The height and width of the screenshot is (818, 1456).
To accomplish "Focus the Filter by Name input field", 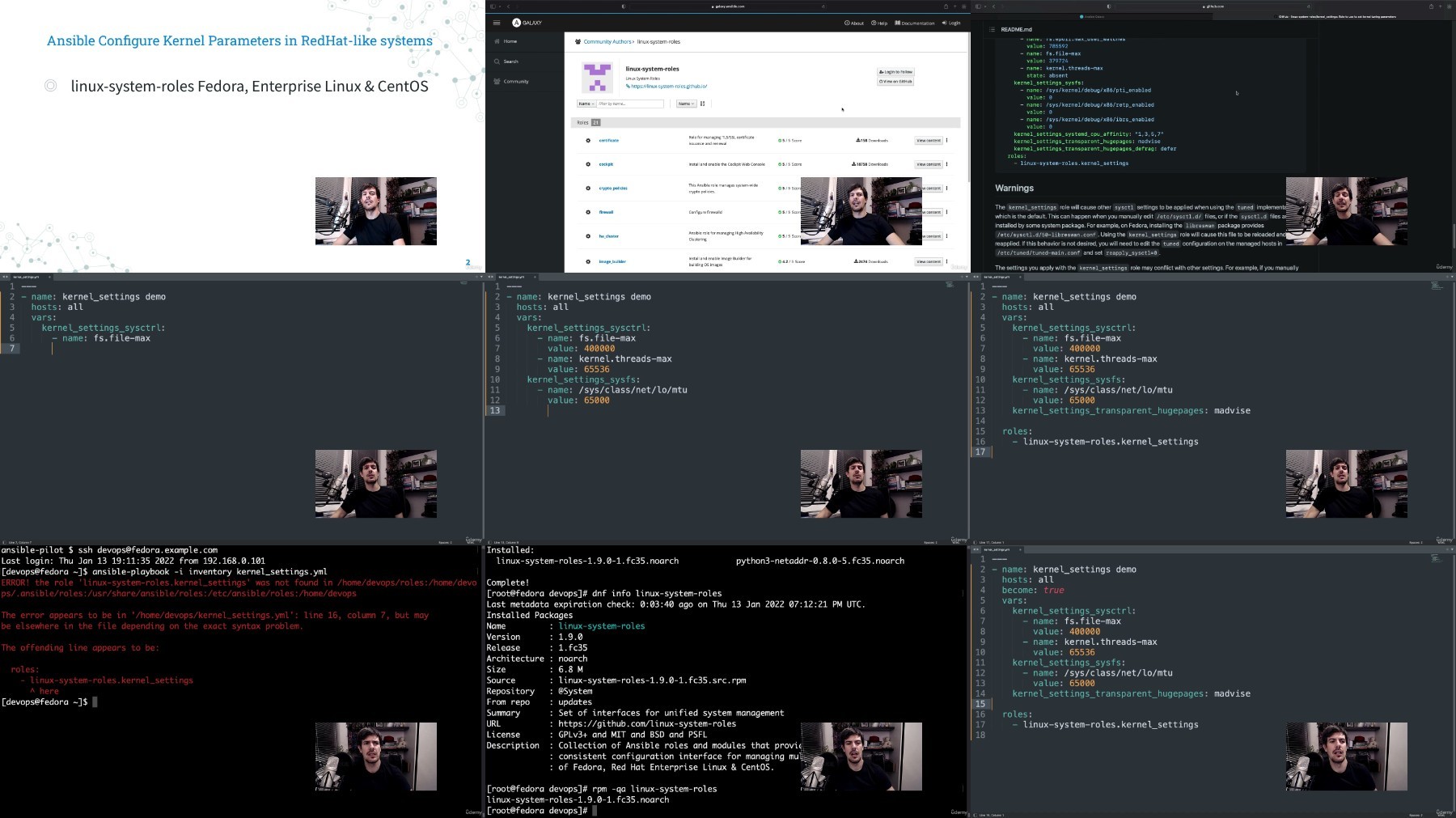I will coord(630,104).
